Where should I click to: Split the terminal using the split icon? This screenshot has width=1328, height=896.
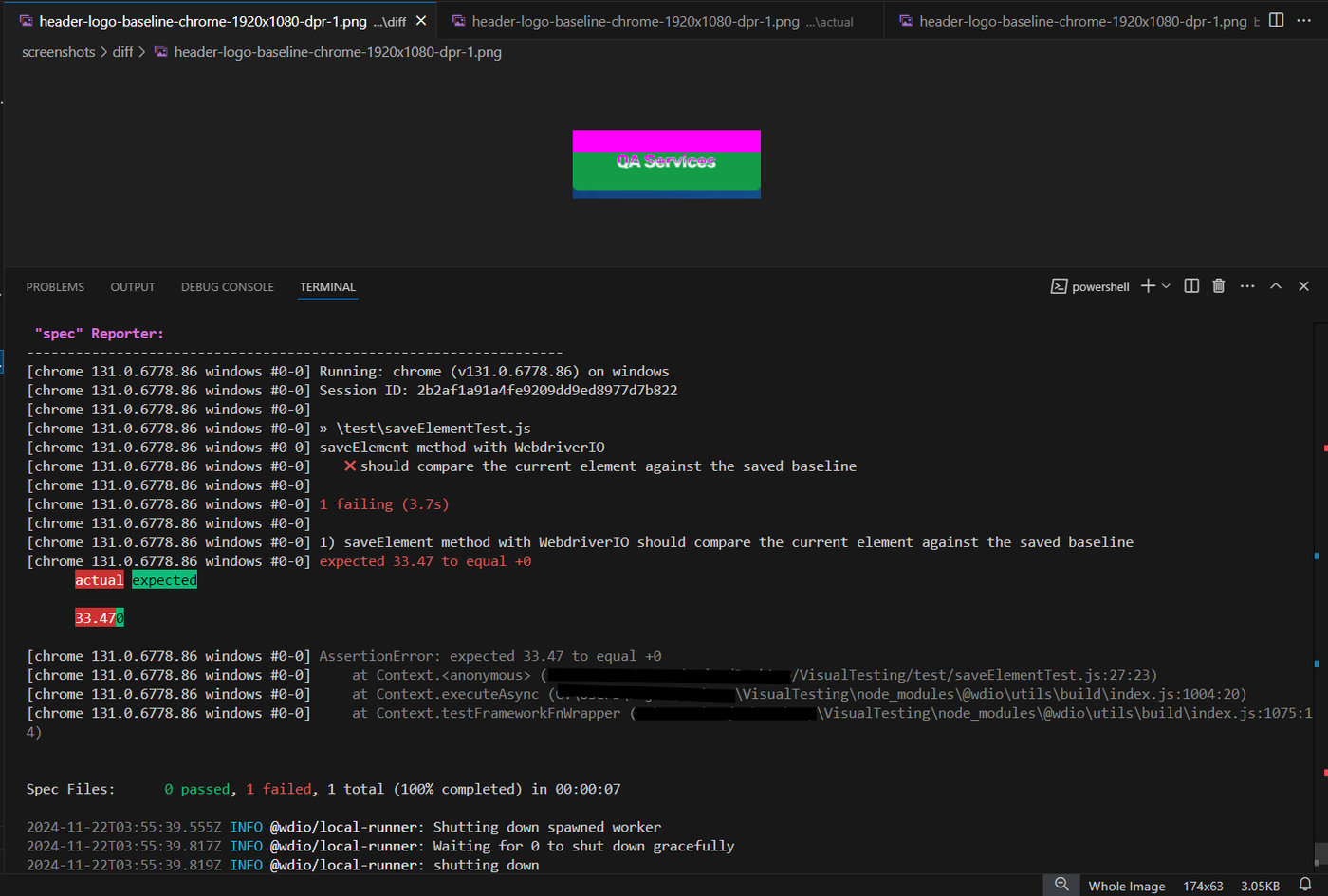(1191, 286)
